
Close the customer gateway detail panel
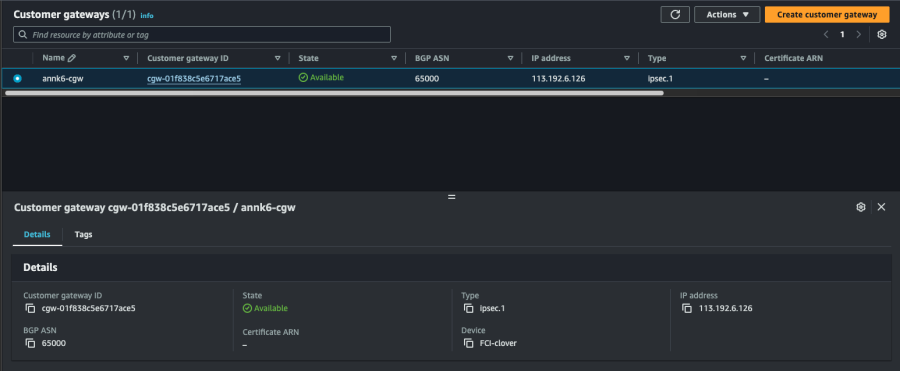click(882, 207)
